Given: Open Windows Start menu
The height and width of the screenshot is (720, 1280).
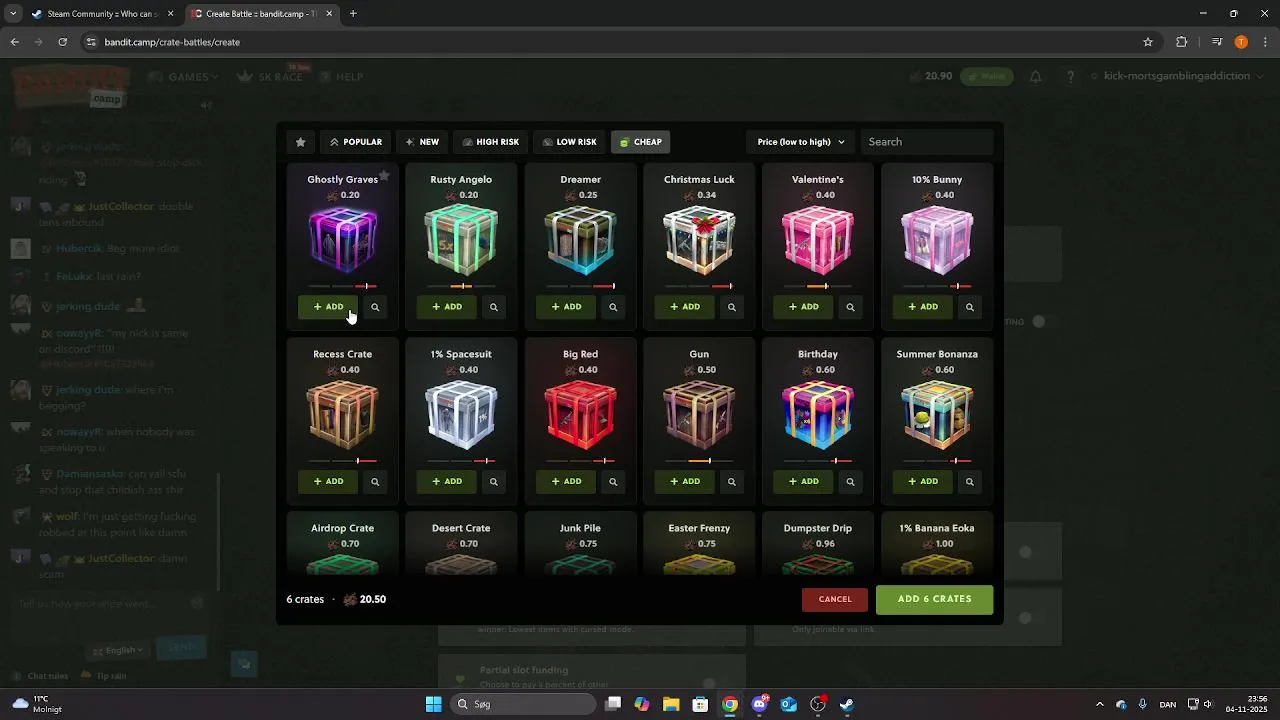Looking at the screenshot, I should [x=433, y=704].
